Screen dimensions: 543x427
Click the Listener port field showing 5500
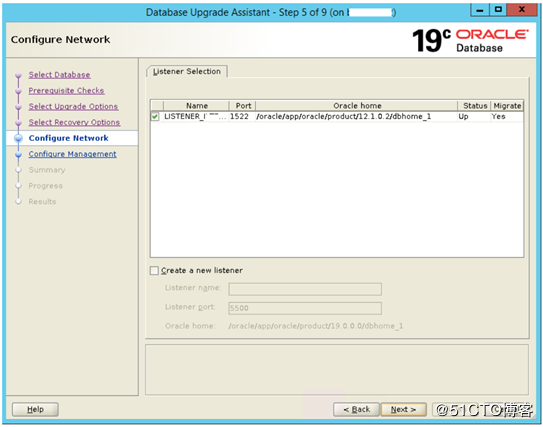[x=305, y=308]
